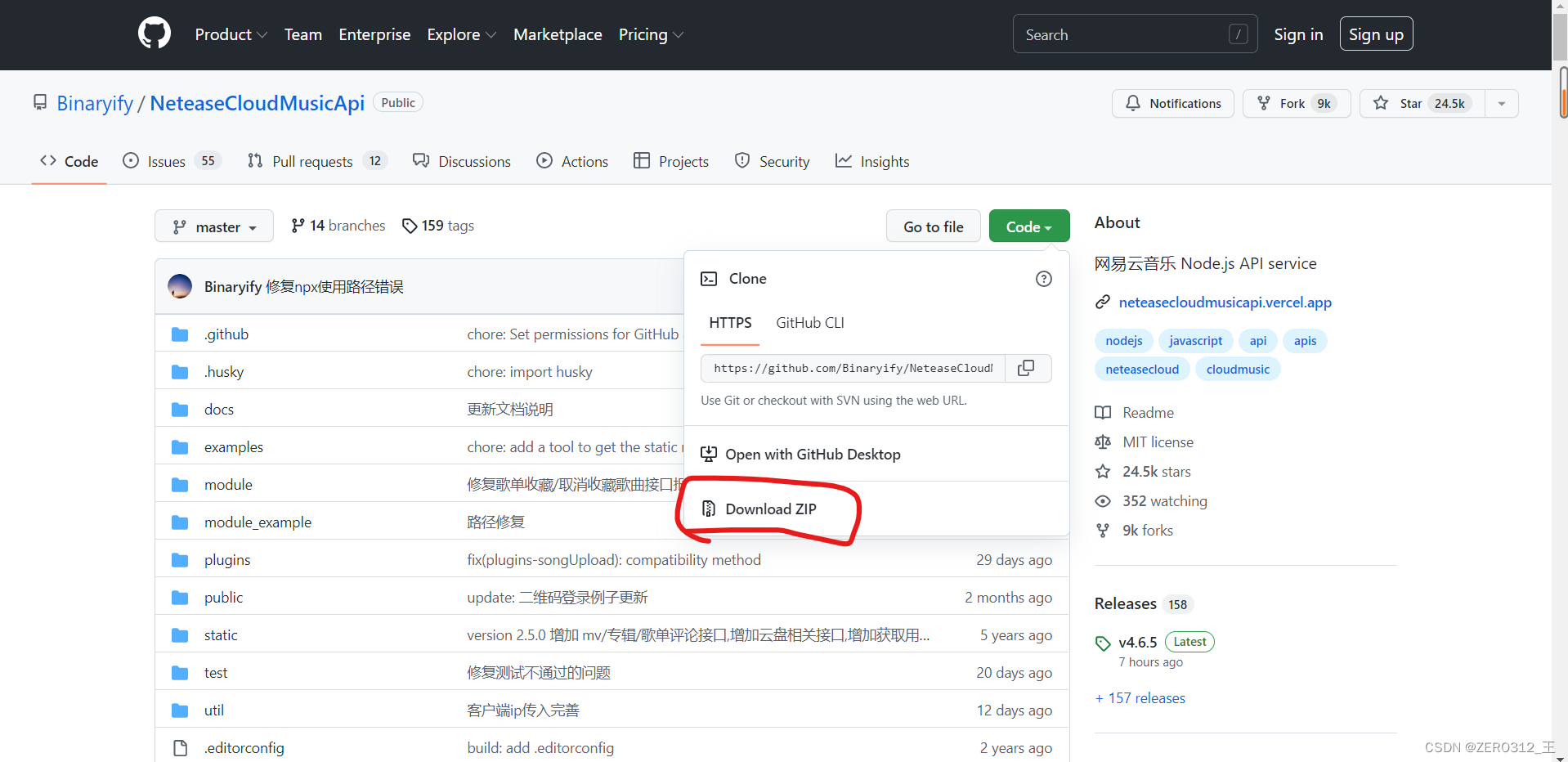
Task: Select the clone URL text field
Action: click(x=853, y=369)
